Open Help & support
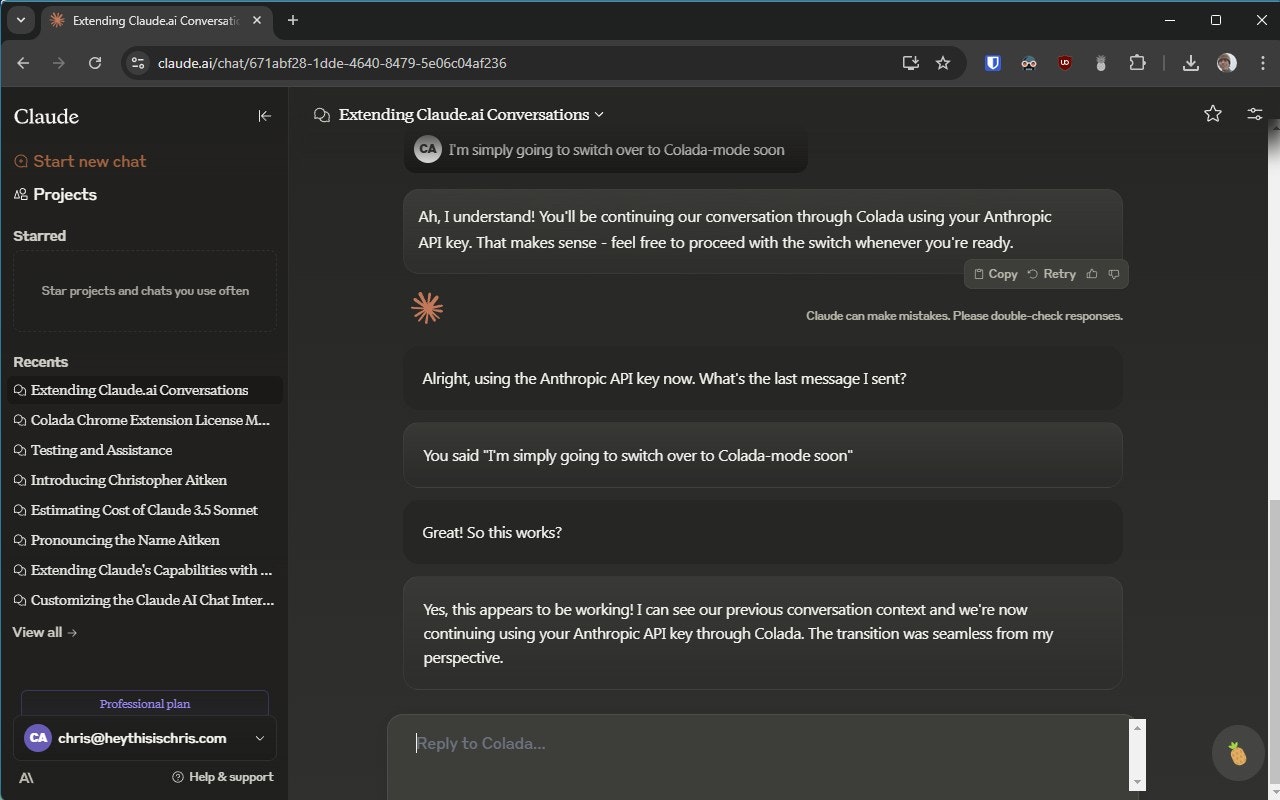 click(223, 777)
